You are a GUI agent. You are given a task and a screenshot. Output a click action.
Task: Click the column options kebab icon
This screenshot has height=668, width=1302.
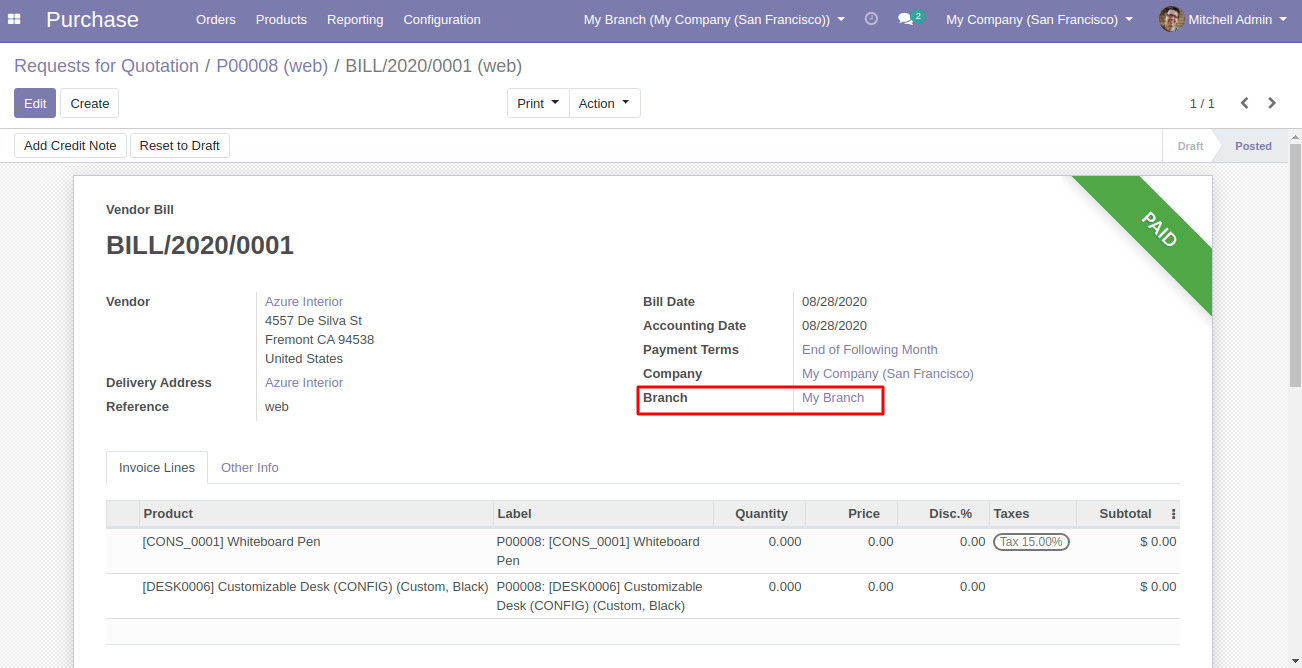coord(1173,514)
